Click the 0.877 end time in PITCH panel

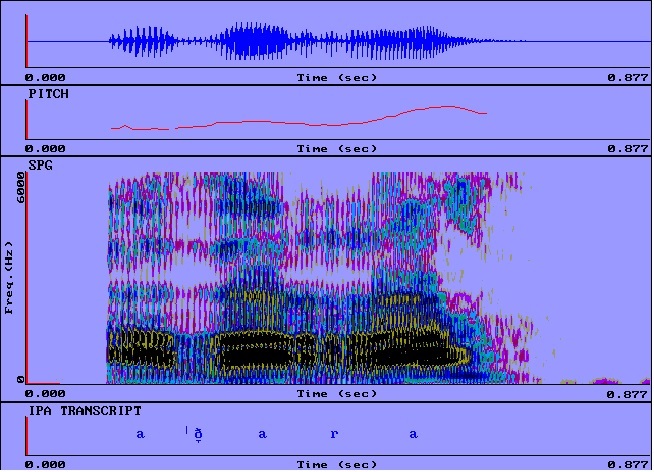(x=628, y=149)
